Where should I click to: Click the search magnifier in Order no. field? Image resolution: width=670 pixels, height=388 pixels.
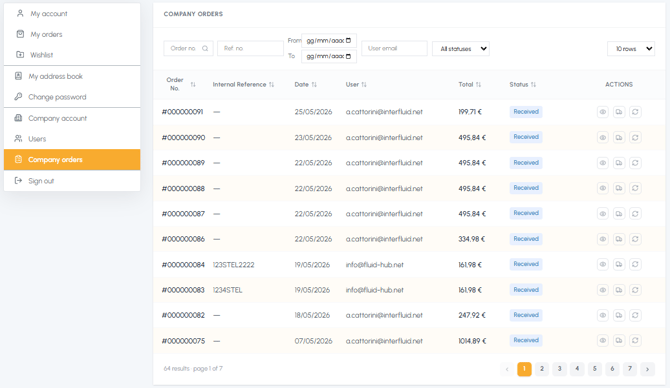205,48
